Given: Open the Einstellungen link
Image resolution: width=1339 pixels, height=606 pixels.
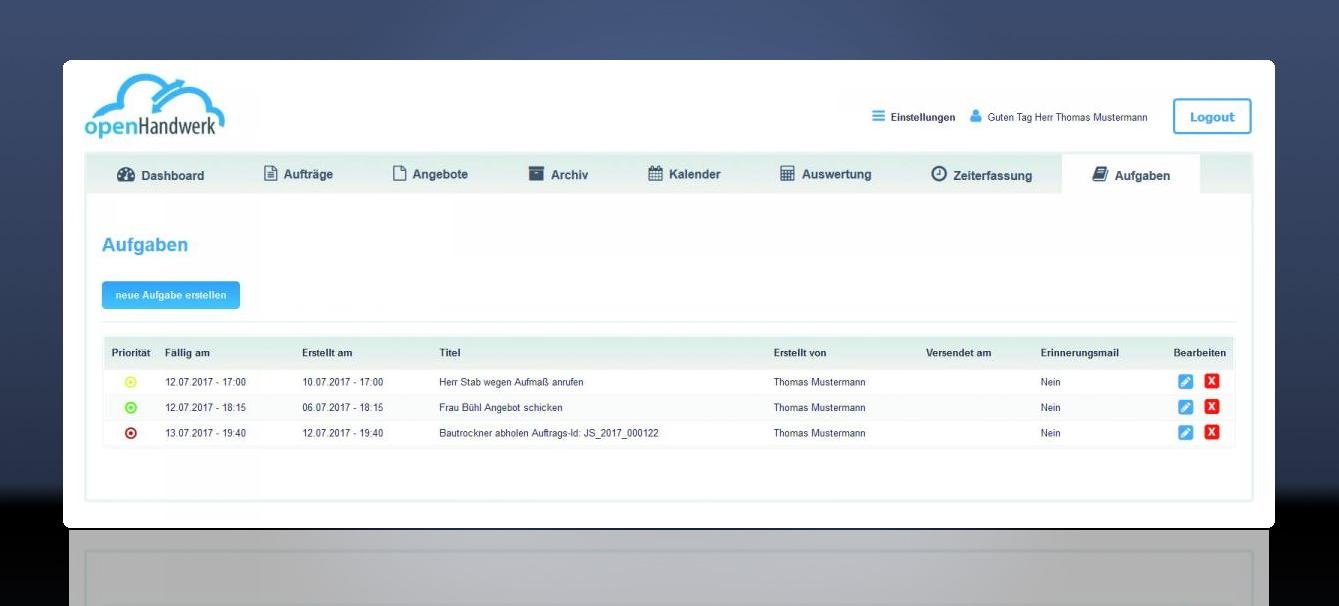Looking at the screenshot, I should pos(923,117).
